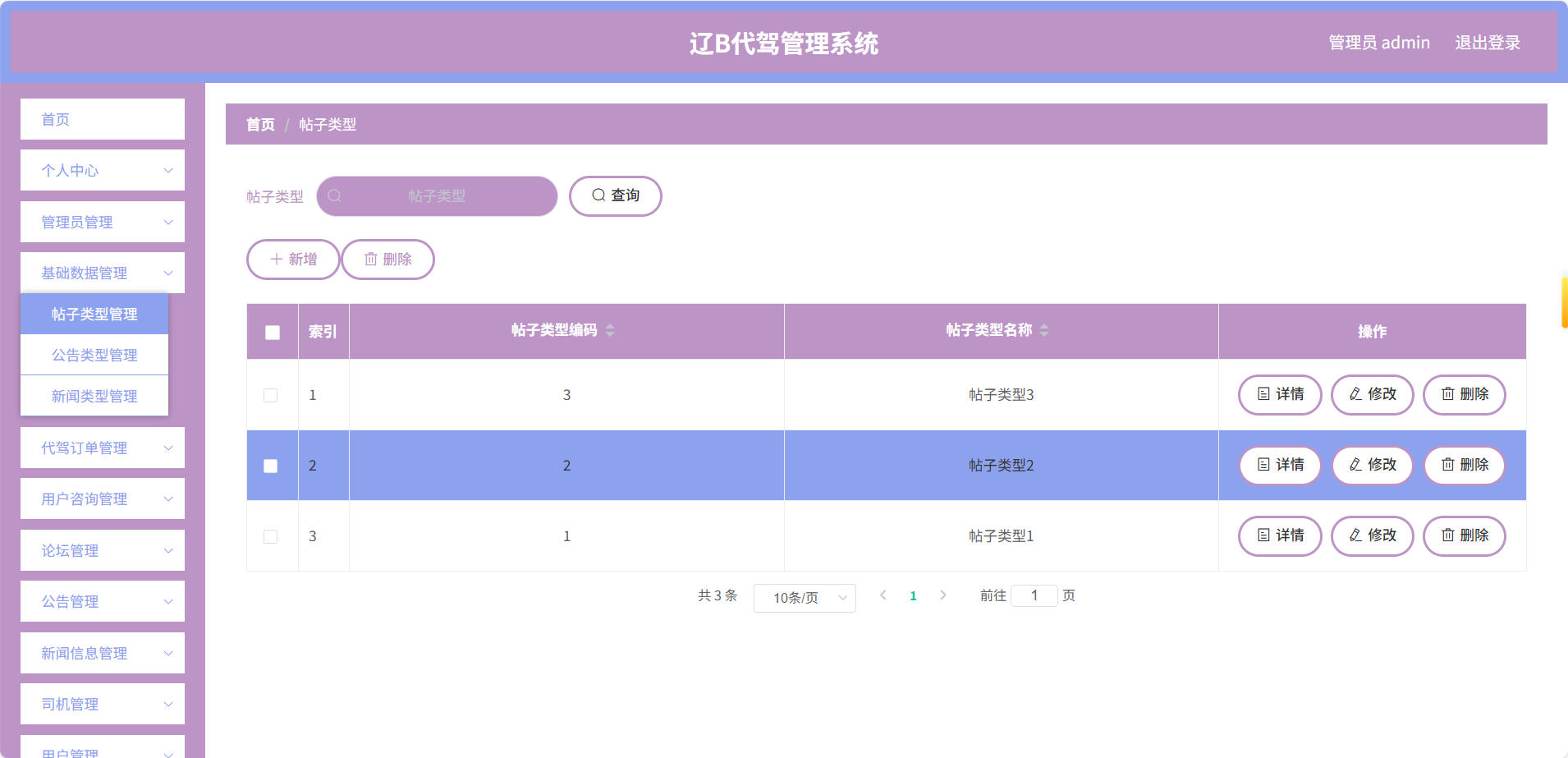The height and width of the screenshot is (758, 1568).
Task: Select page number 1 in pagination
Action: click(913, 596)
